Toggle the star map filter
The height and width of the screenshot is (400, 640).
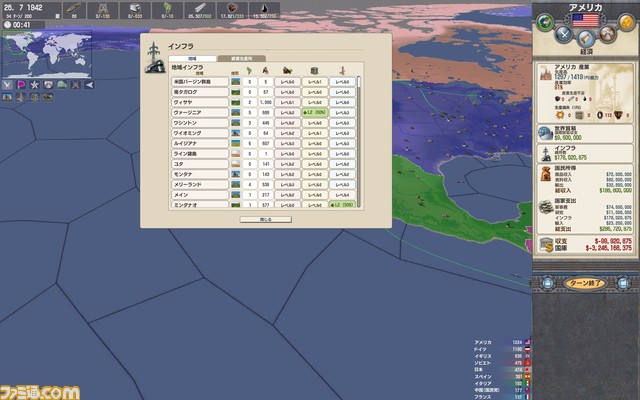35,85
